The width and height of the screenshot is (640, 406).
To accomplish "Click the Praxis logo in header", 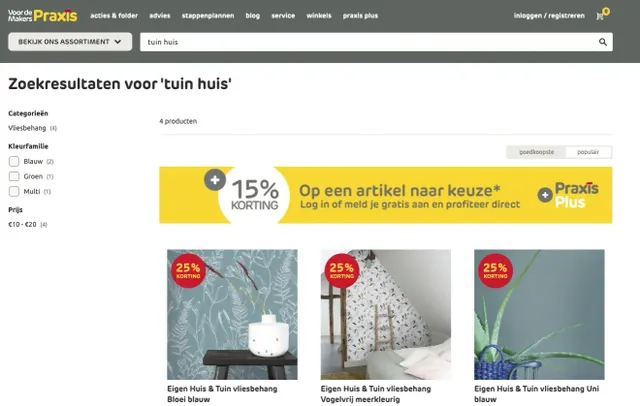I will point(42,16).
